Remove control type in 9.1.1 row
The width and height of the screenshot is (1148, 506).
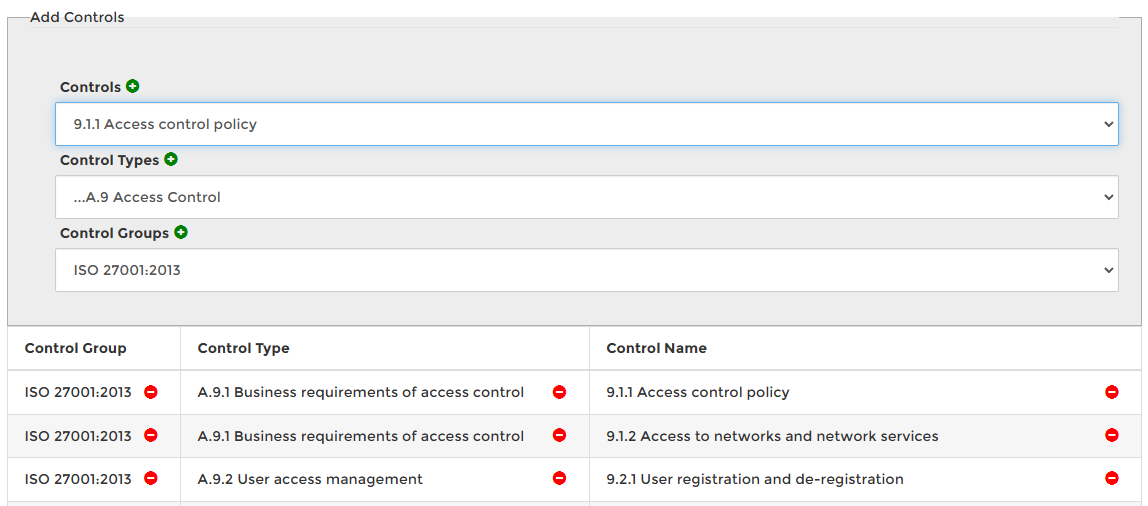coord(560,392)
